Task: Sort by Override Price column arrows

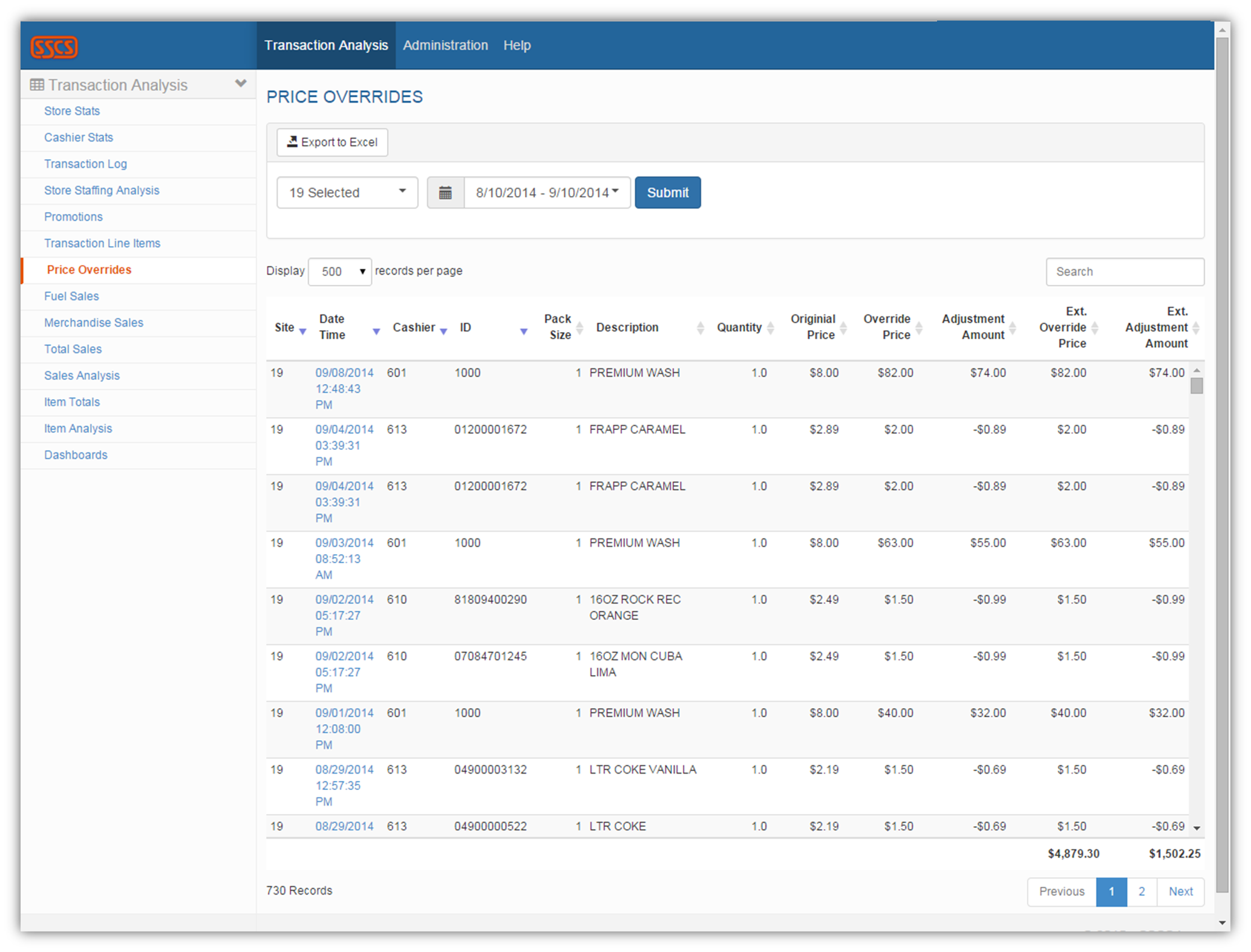Action: 919,328
